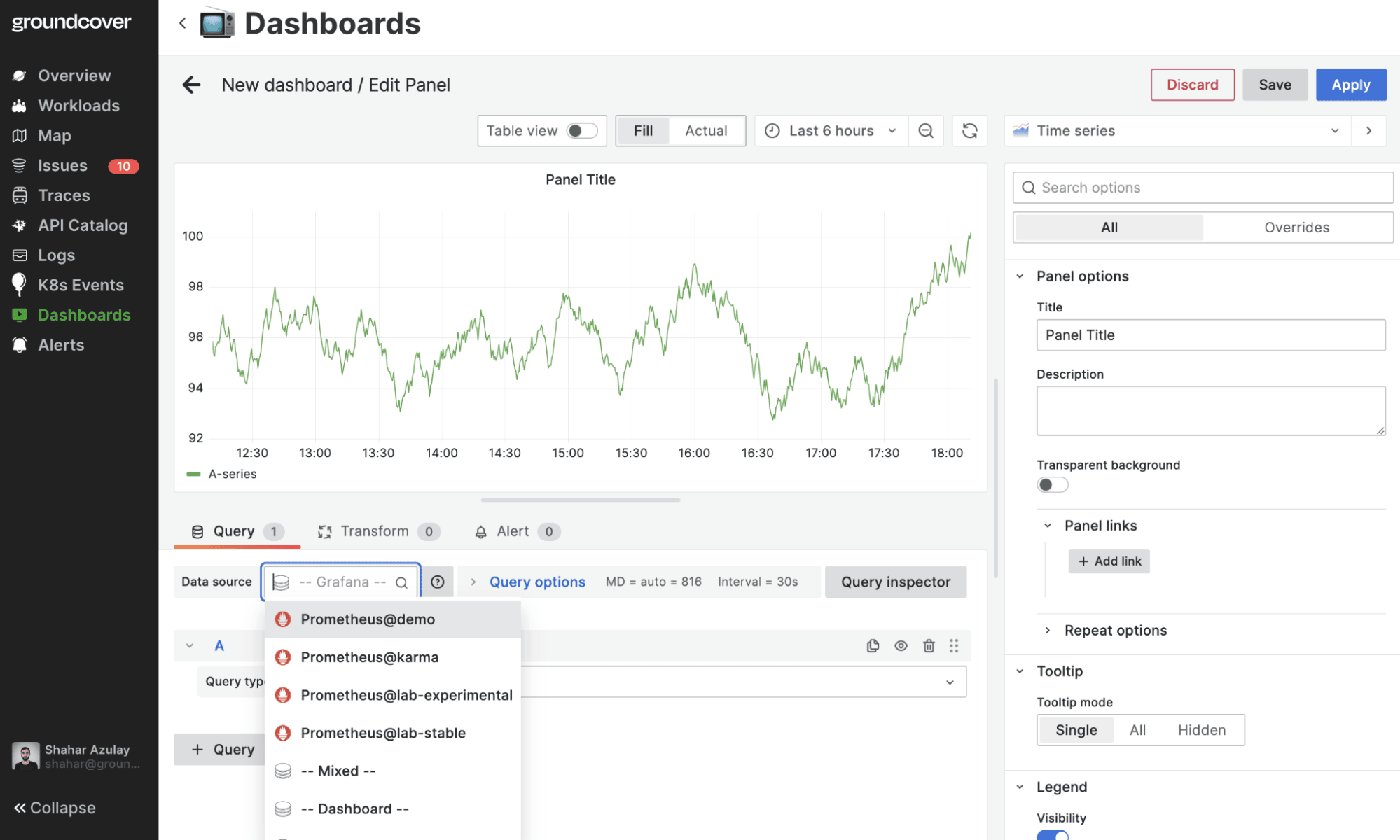Enable Transparent background toggle

click(x=1052, y=484)
